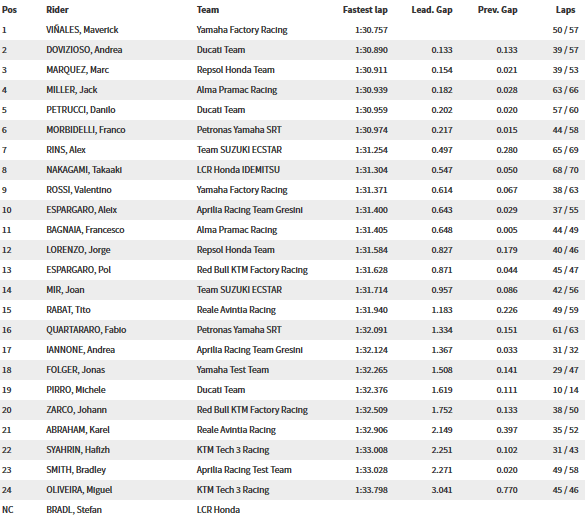Screen dimensions: 585x518
Task: Click the Team column header
Action: (208, 10)
